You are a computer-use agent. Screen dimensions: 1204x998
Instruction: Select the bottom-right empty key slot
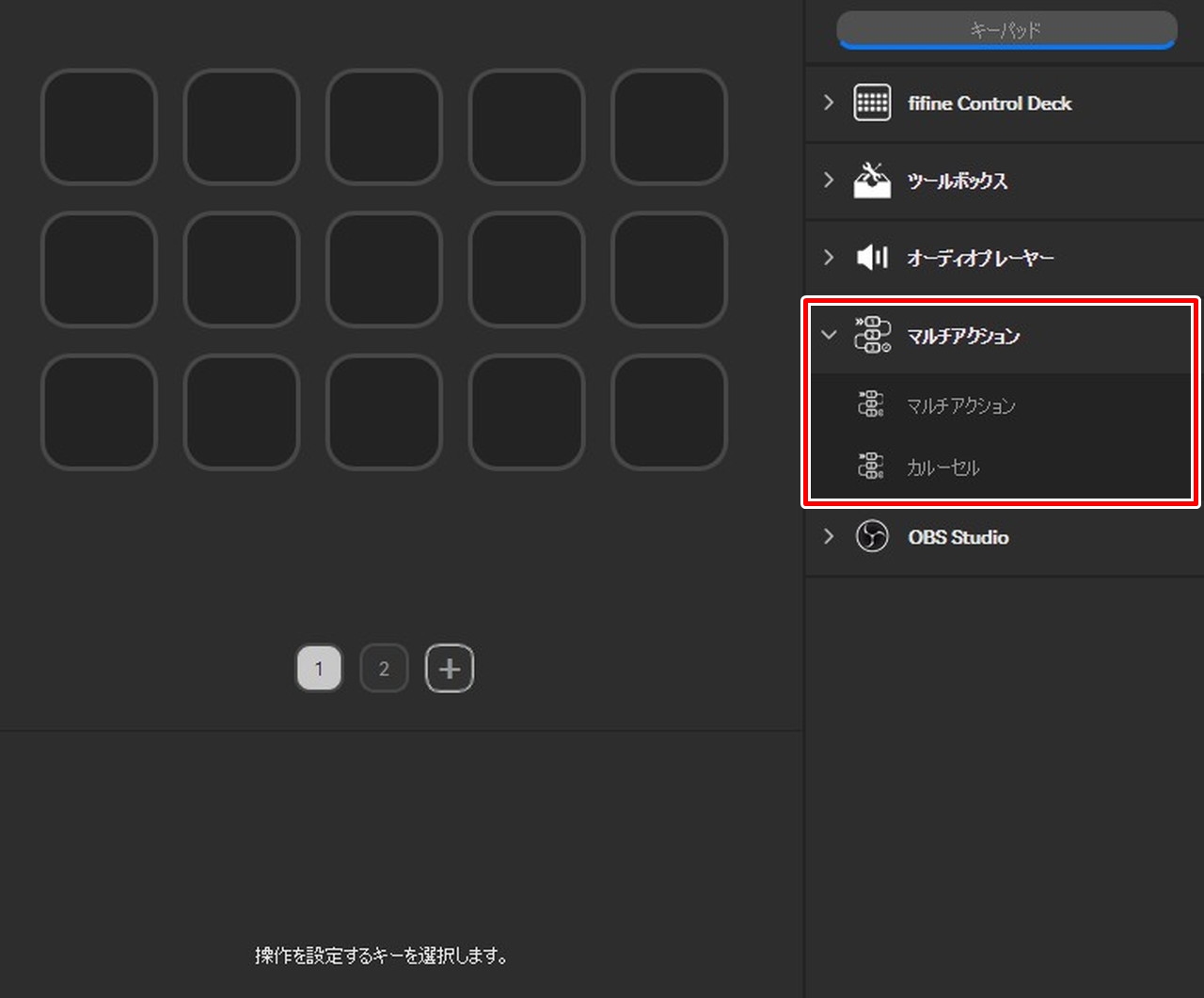[x=669, y=412]
